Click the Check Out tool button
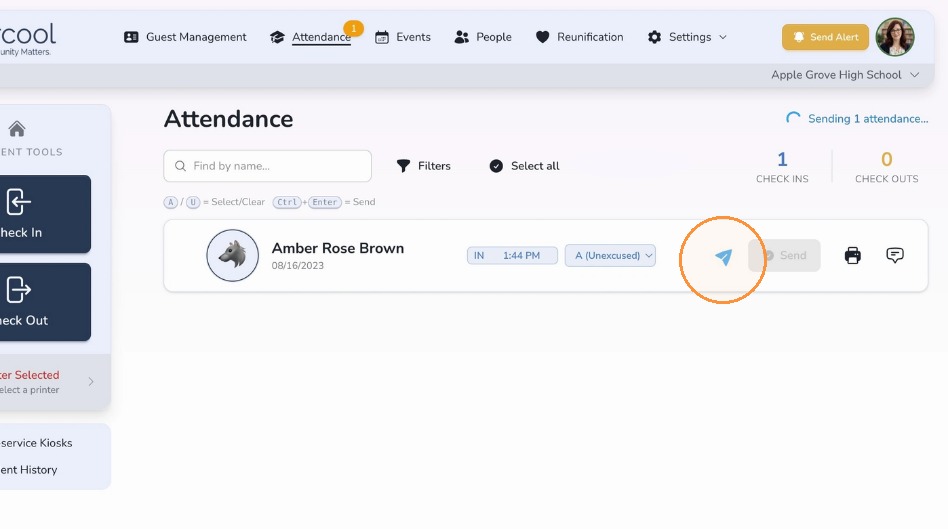This screenshot has height=529, width=948. pyautogui.click(x=45, y=302)
